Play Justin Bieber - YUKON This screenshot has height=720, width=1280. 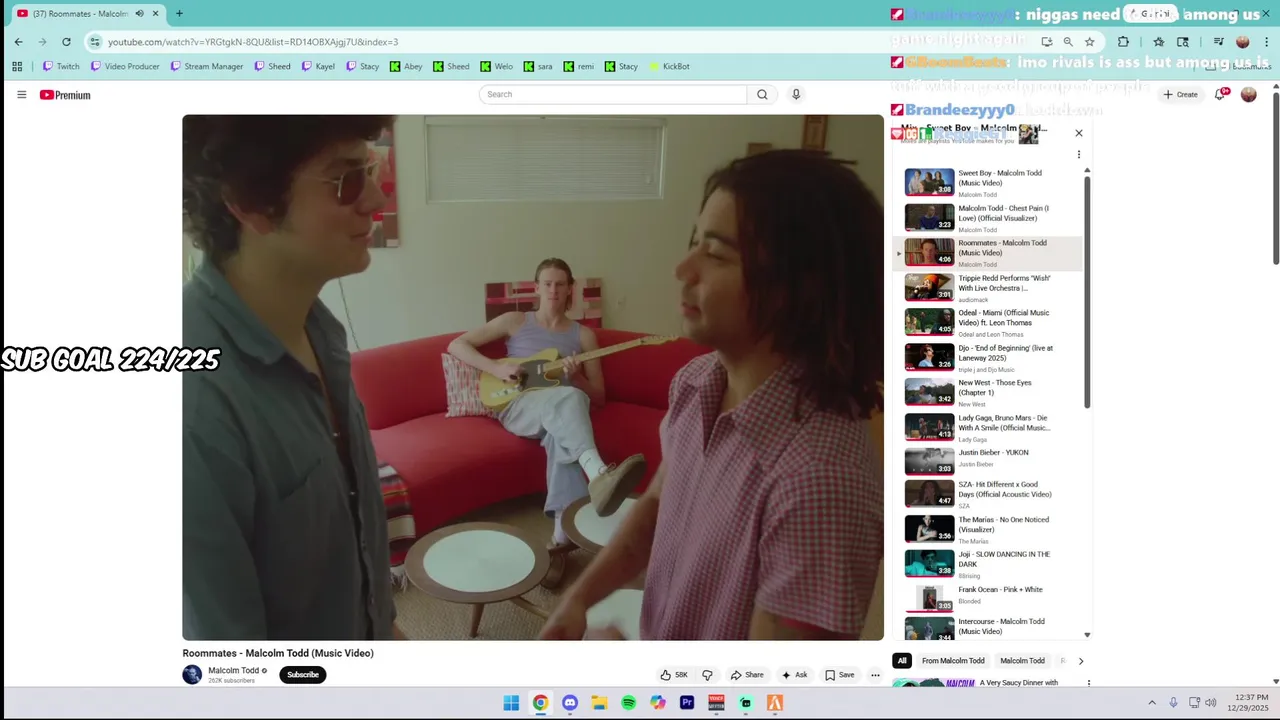(985, 462)
